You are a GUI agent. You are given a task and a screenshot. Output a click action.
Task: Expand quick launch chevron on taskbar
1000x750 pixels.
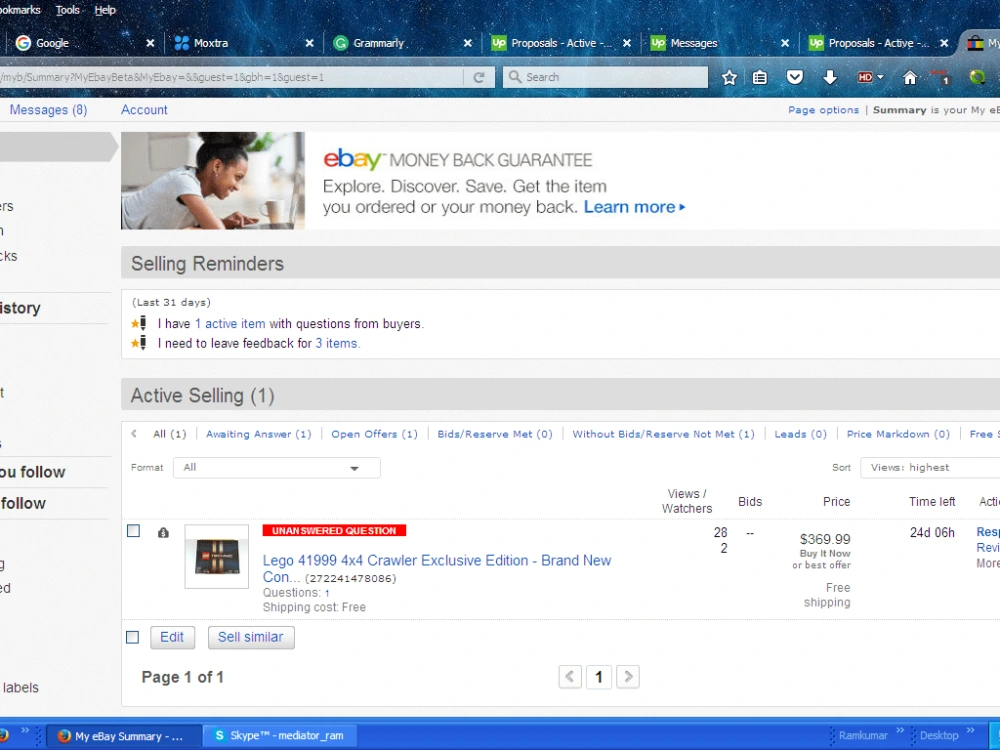[x=26, y=730]
